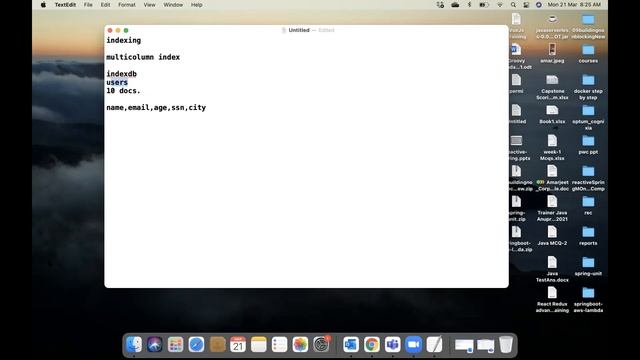This screenshot has width=640, height=360.
Task: Select the amar.jpeg image file
Action: (x=552, y=53)
